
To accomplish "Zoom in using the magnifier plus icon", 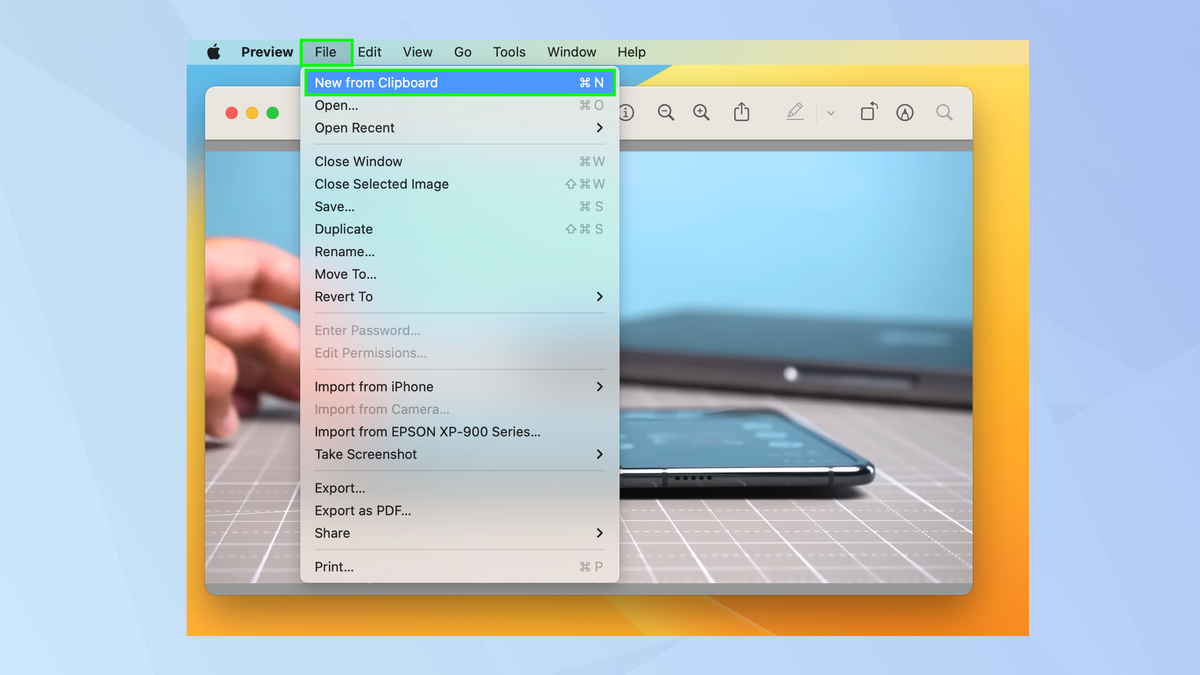I will 701,112.
